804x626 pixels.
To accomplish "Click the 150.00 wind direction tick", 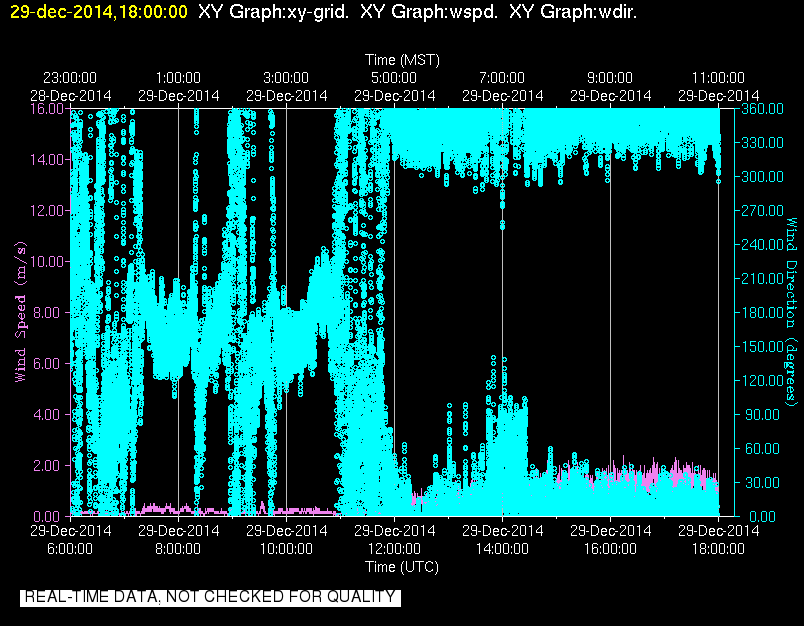I will click(762, 347).
